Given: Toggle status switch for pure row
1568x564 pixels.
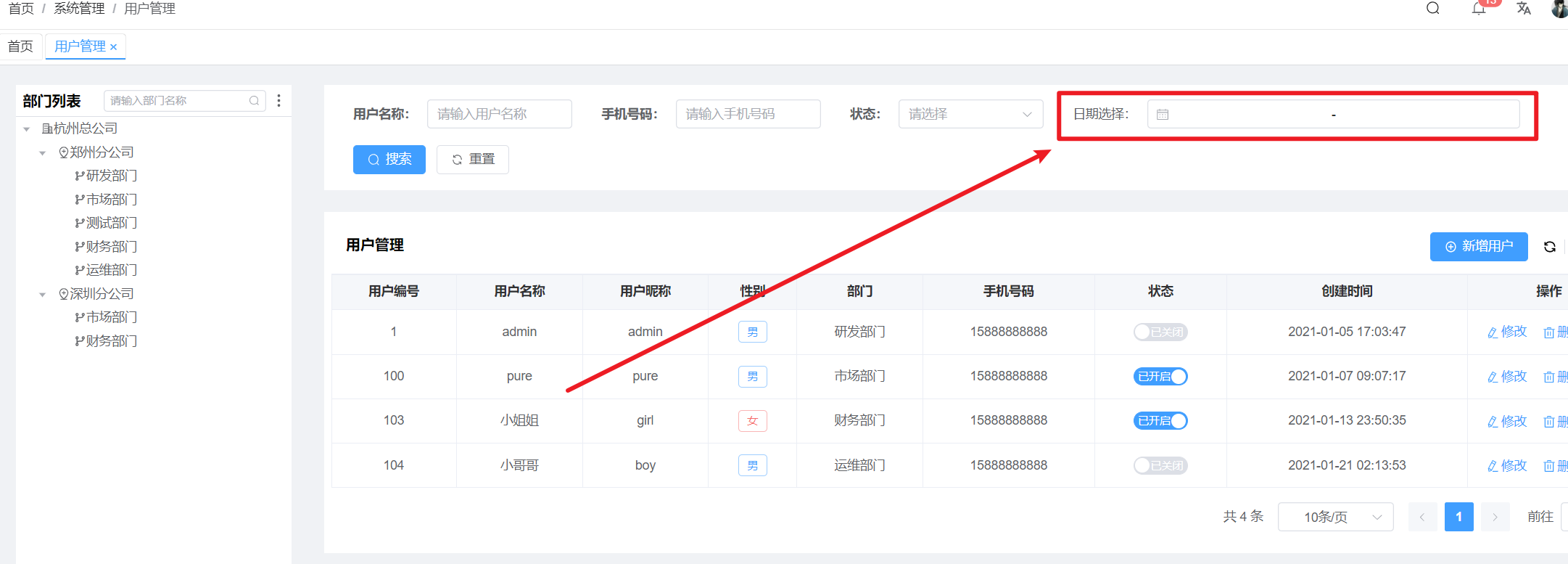Looking at the screenshot, I should tap(1160, 377).
